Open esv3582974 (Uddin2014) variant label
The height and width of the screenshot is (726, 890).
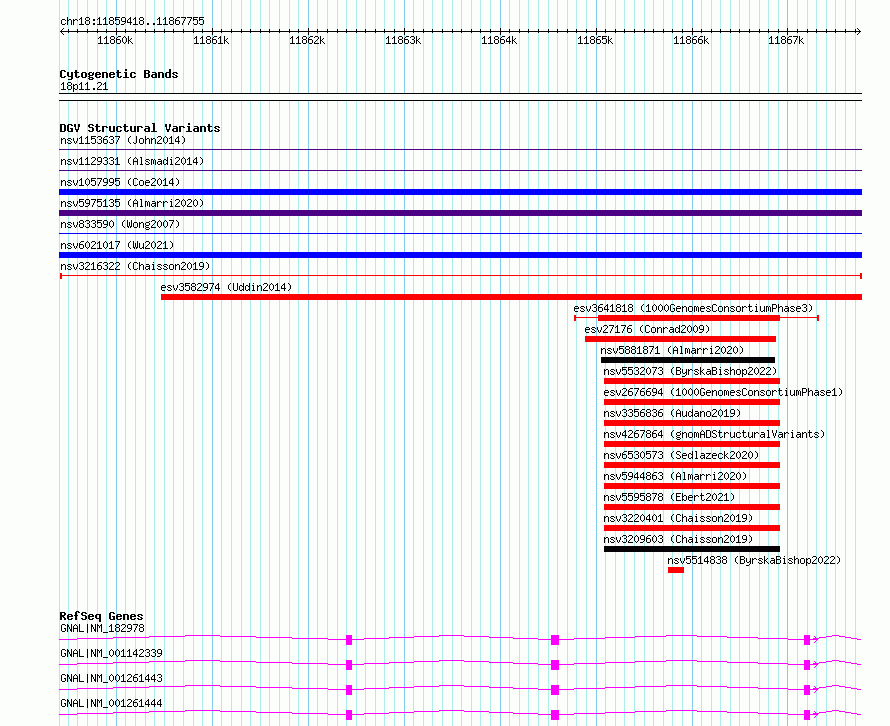click(x=226, y=287)
